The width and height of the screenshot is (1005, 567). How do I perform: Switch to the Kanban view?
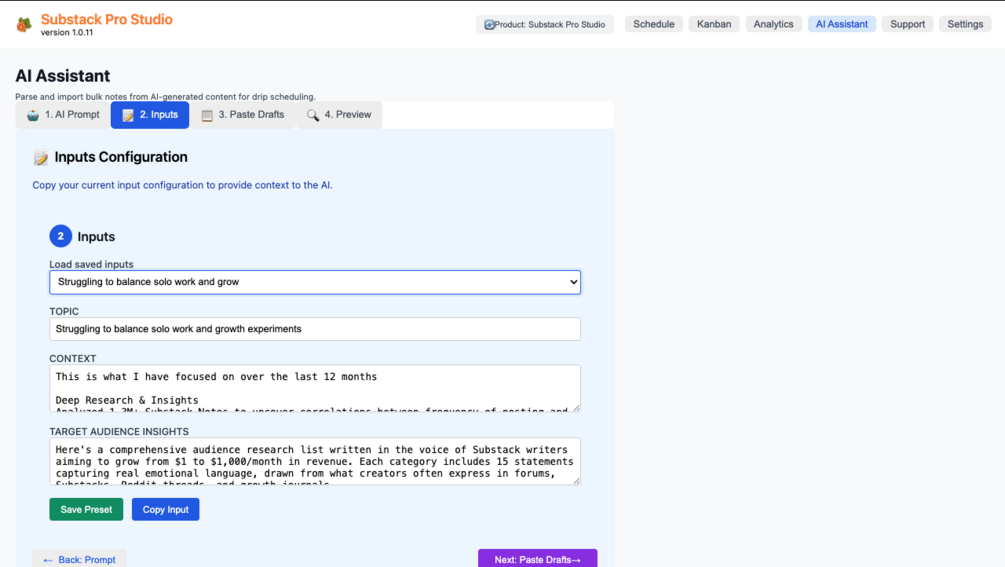pyautogui.click(x=714, y=24)
